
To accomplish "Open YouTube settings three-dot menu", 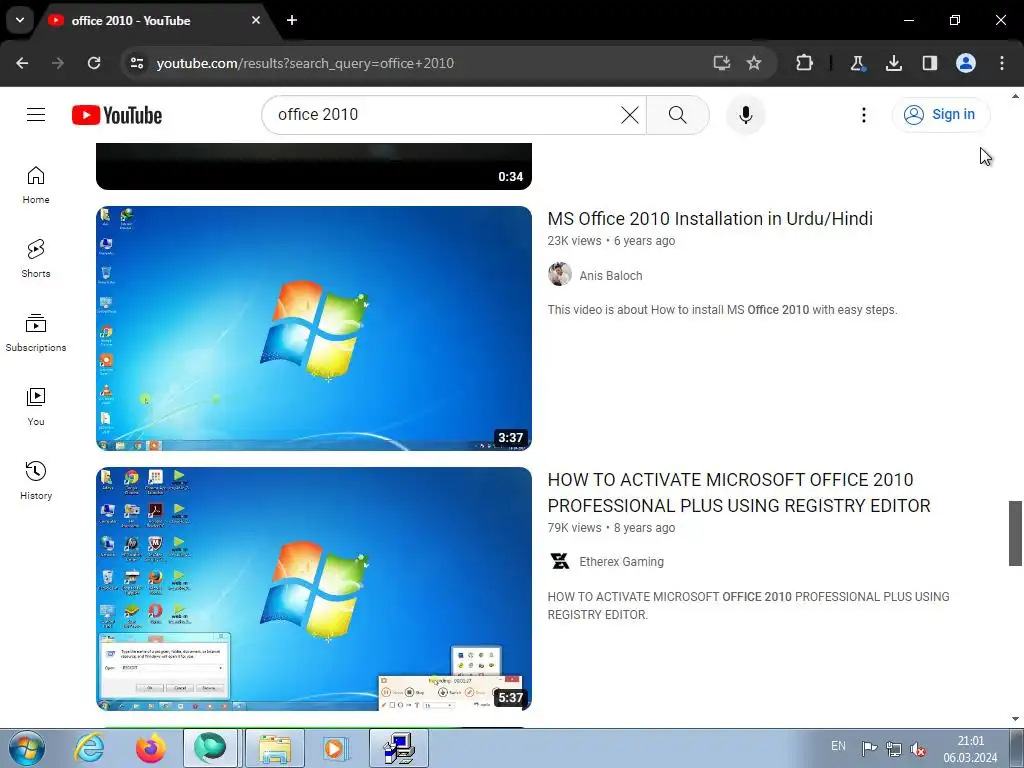I will (863, 115).
